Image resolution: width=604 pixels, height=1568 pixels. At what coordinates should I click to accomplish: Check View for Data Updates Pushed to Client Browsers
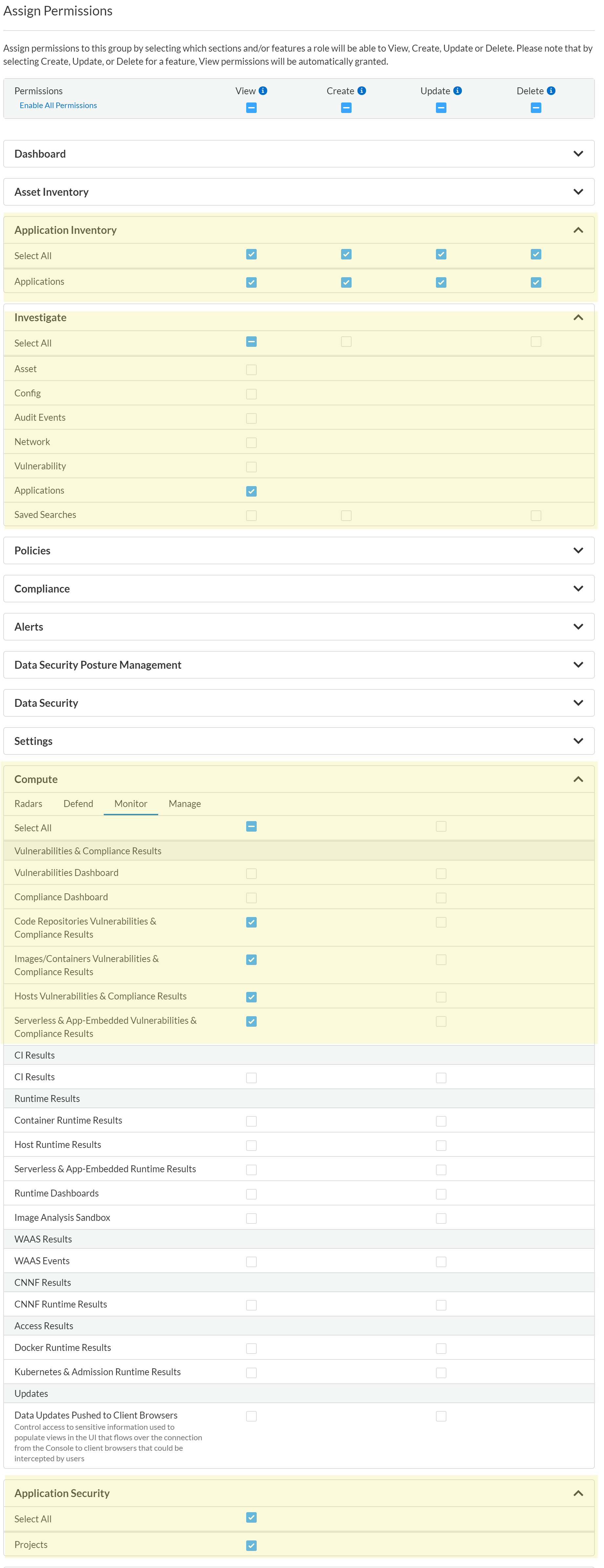[x=251, y=1417]
